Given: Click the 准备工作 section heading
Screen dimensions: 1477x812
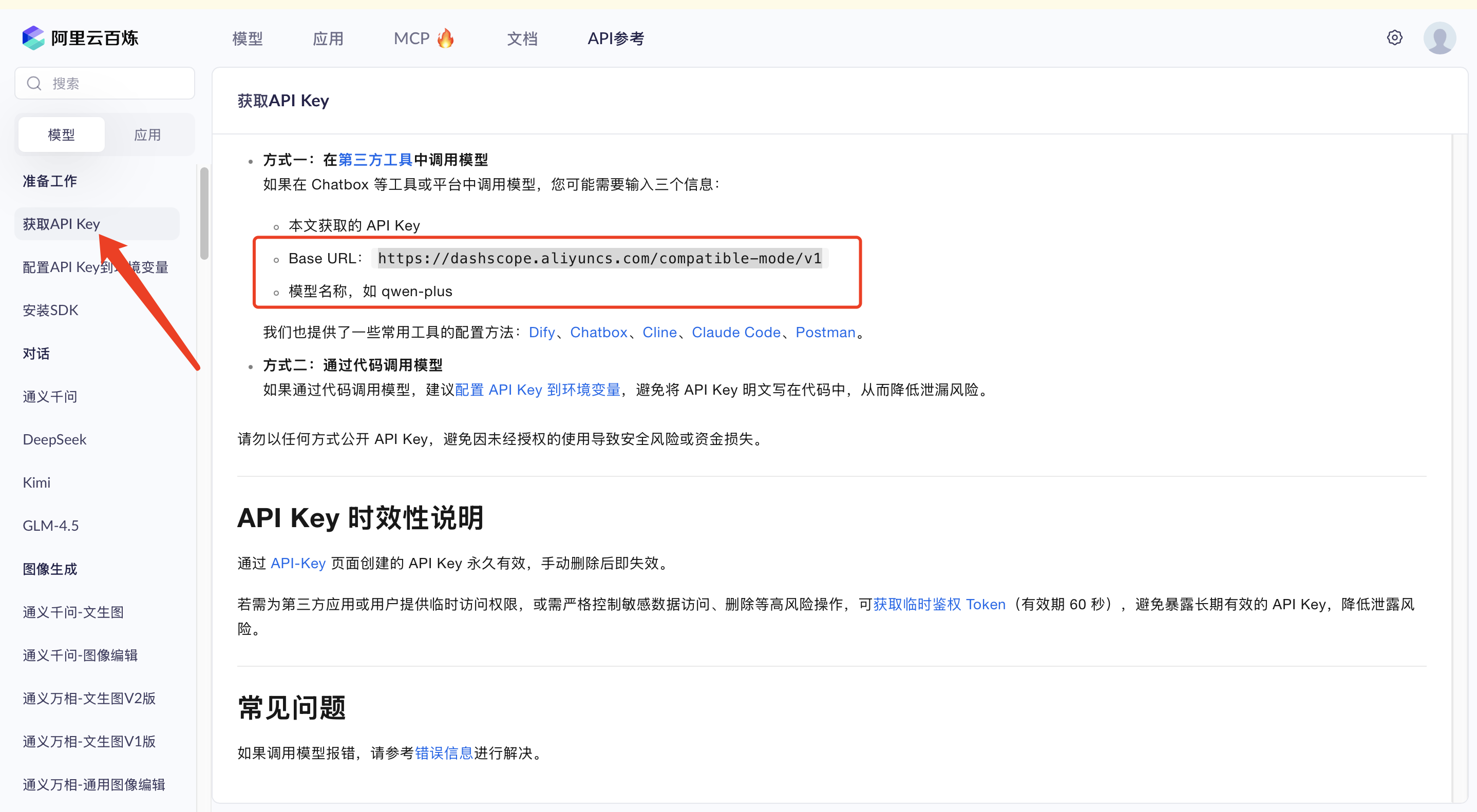Looking at the screenshot, I should pos(50,181).
